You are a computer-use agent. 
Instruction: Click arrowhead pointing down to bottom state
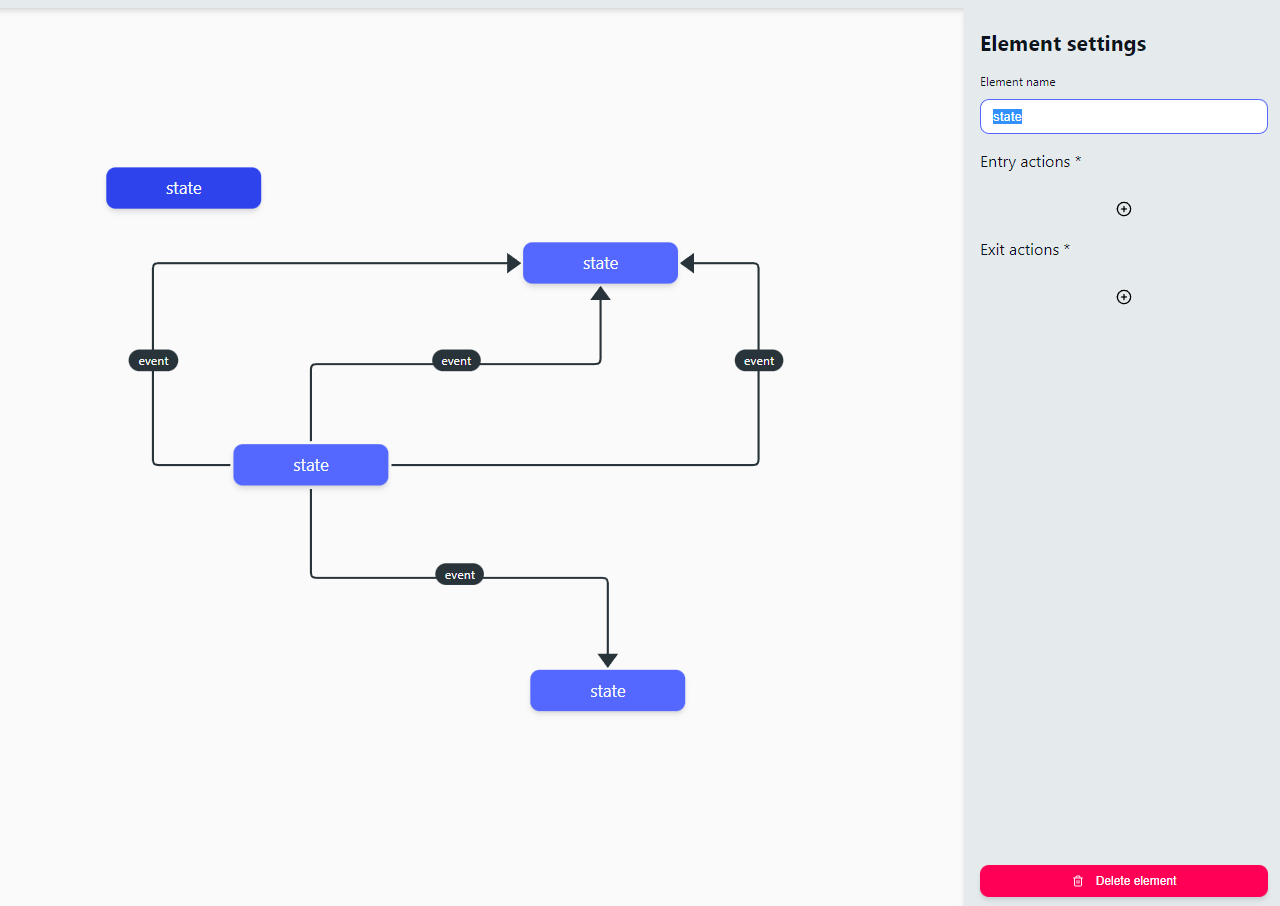point(608,660)
